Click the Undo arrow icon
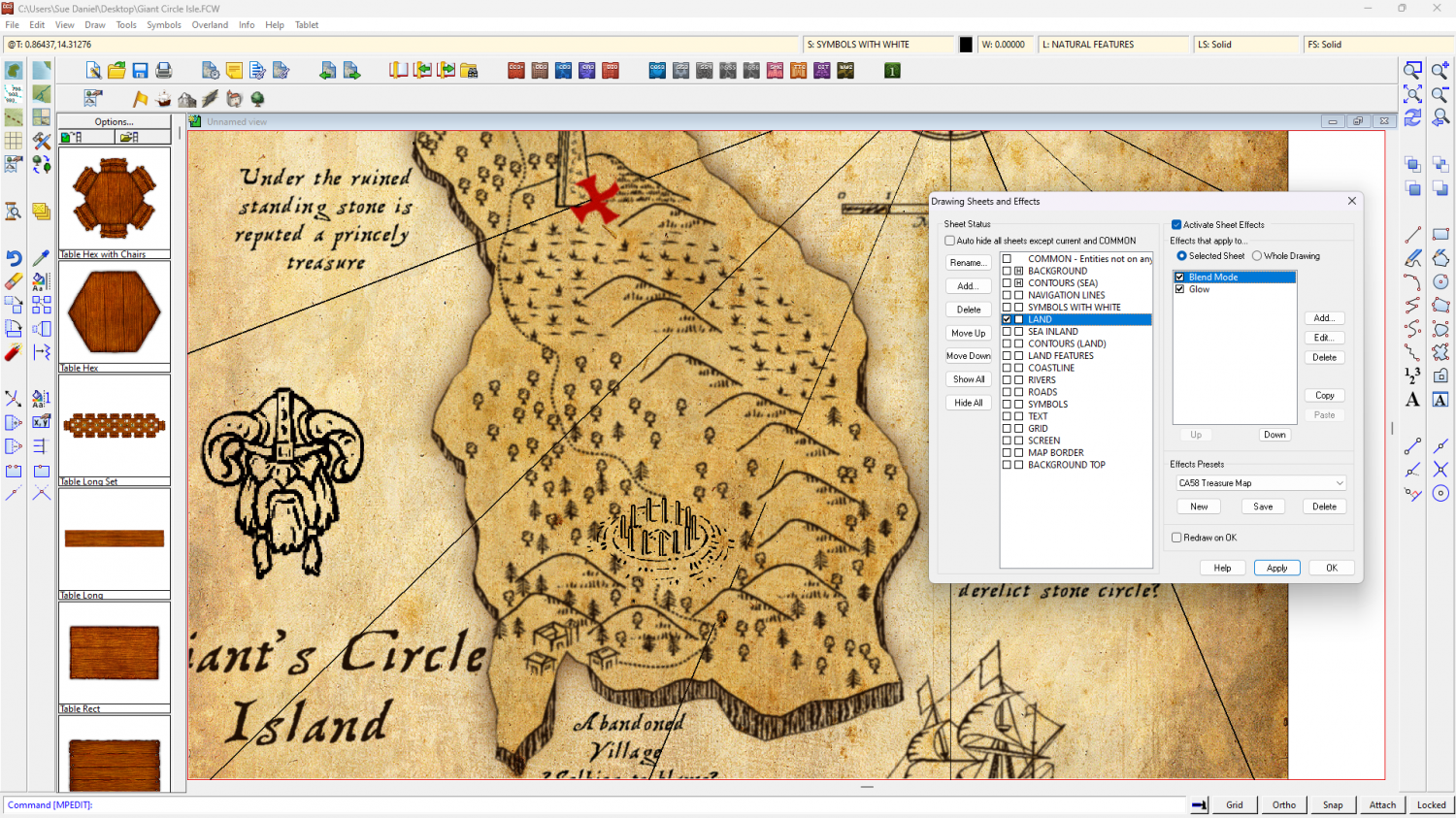 click(14, 258)
